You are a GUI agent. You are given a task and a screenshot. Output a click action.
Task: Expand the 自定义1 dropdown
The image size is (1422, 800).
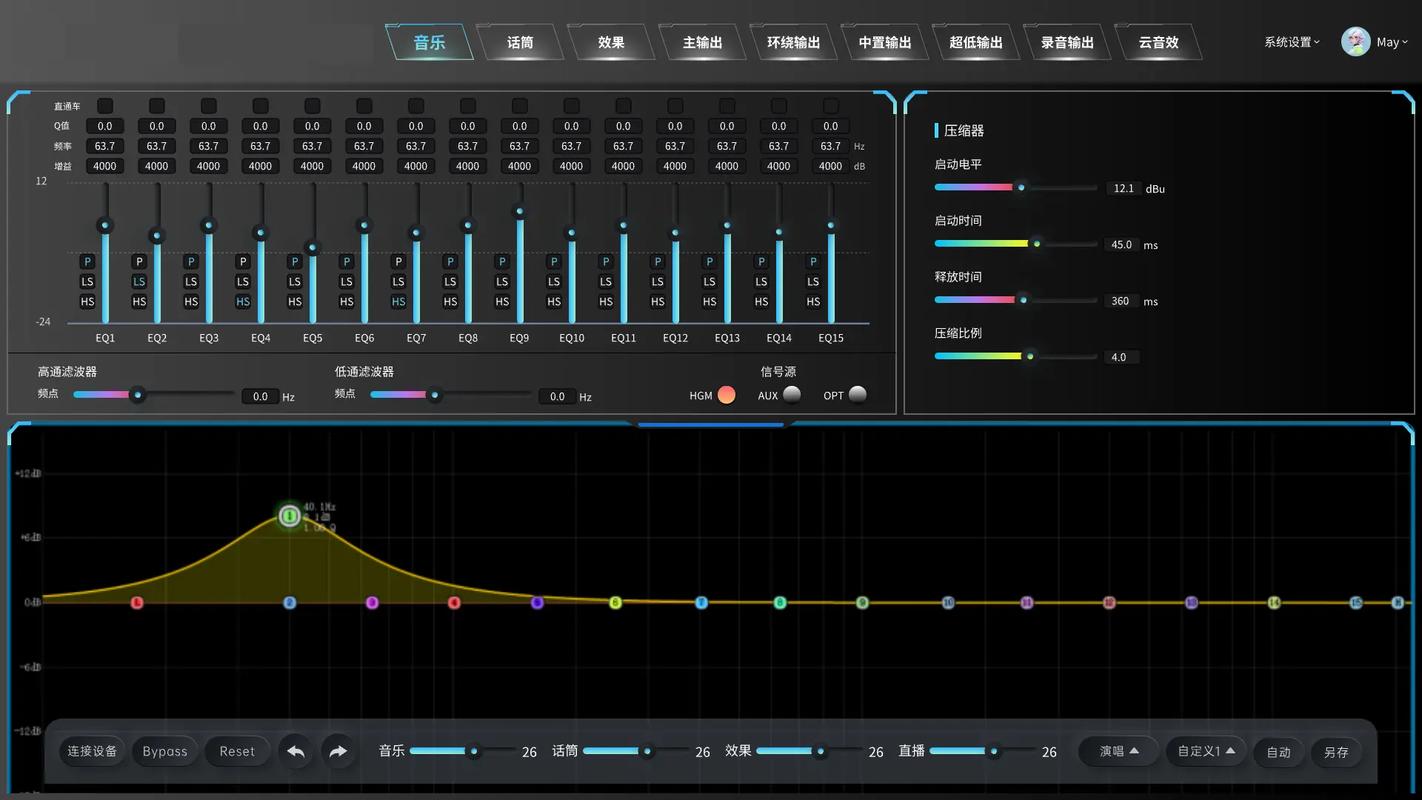[x=1205, y=751]
